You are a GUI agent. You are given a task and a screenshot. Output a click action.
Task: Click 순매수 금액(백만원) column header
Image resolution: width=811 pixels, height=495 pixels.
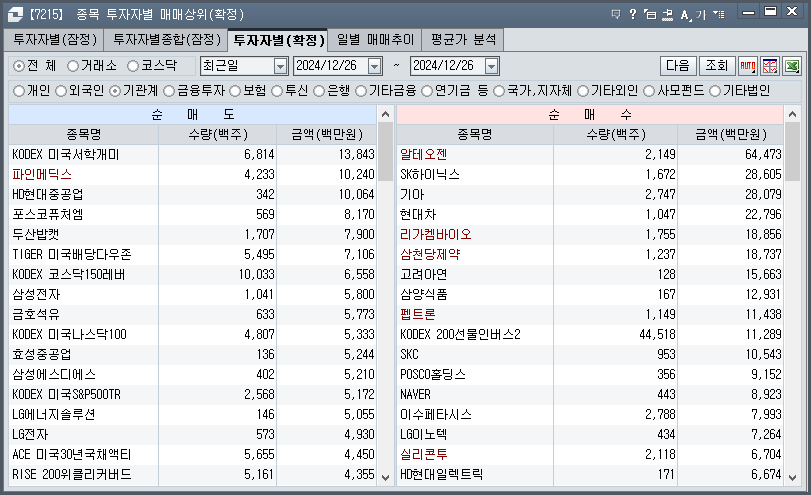click(x=731, y=134)
